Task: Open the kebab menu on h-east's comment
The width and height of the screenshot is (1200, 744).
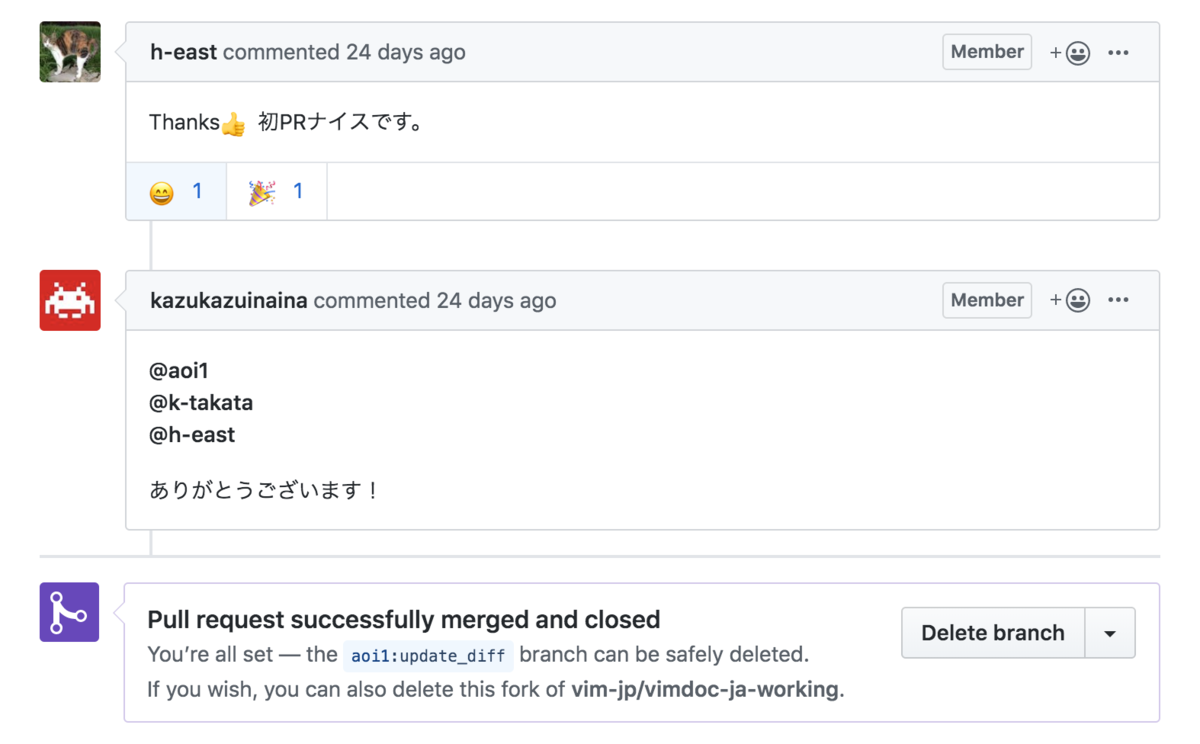Action: [x=1118, y=52]
